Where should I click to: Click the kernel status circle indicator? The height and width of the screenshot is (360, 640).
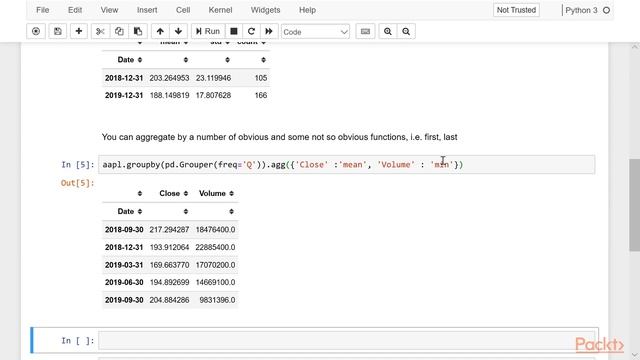(607, 10)
